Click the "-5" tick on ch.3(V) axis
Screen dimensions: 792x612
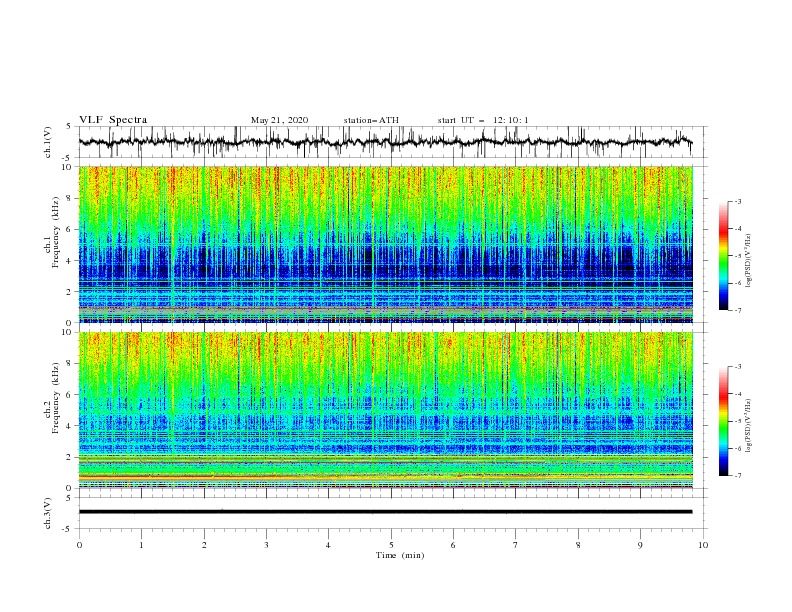point(68,529)
